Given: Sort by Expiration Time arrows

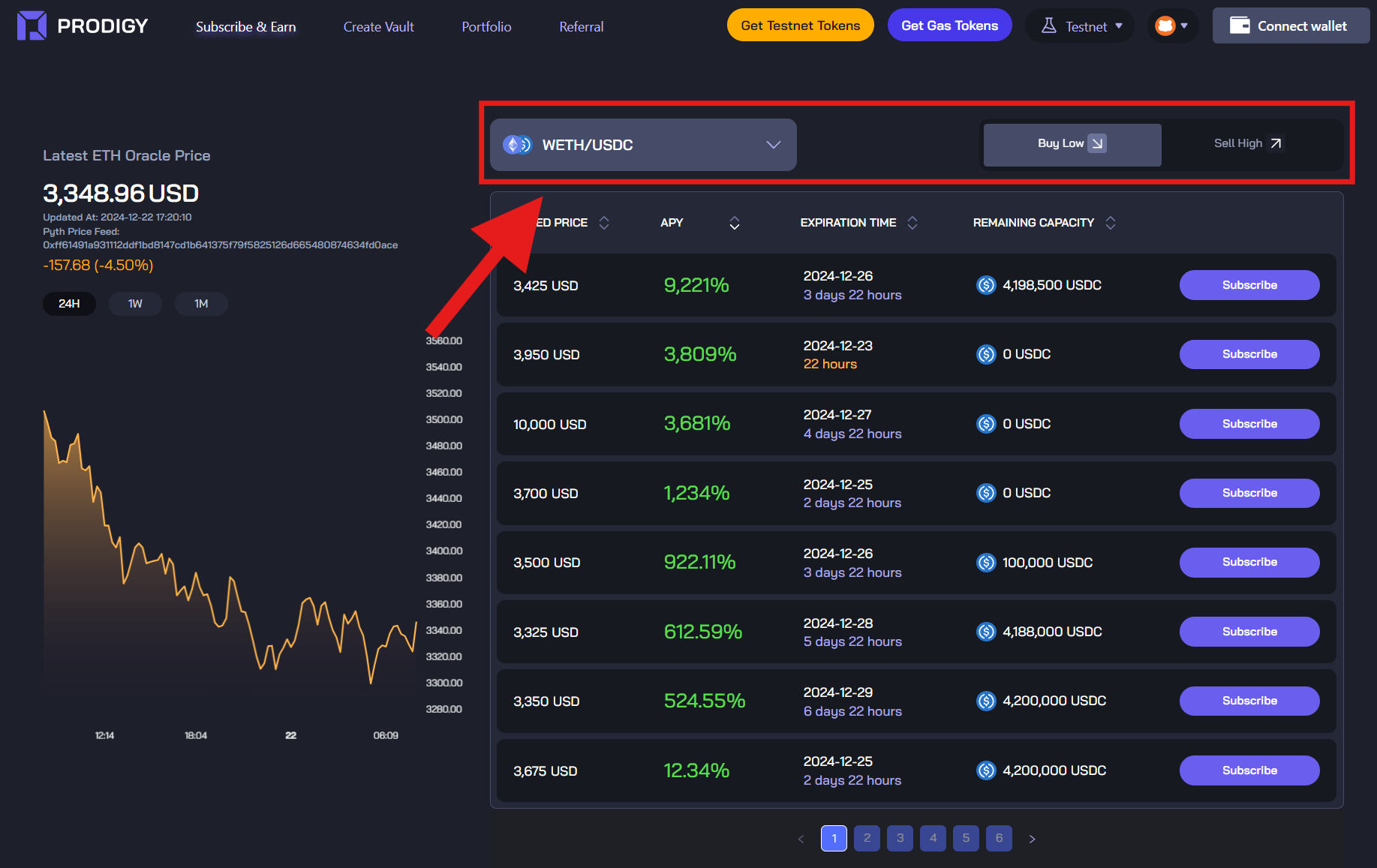Looking at the screenshot, I should click(912, 223).
